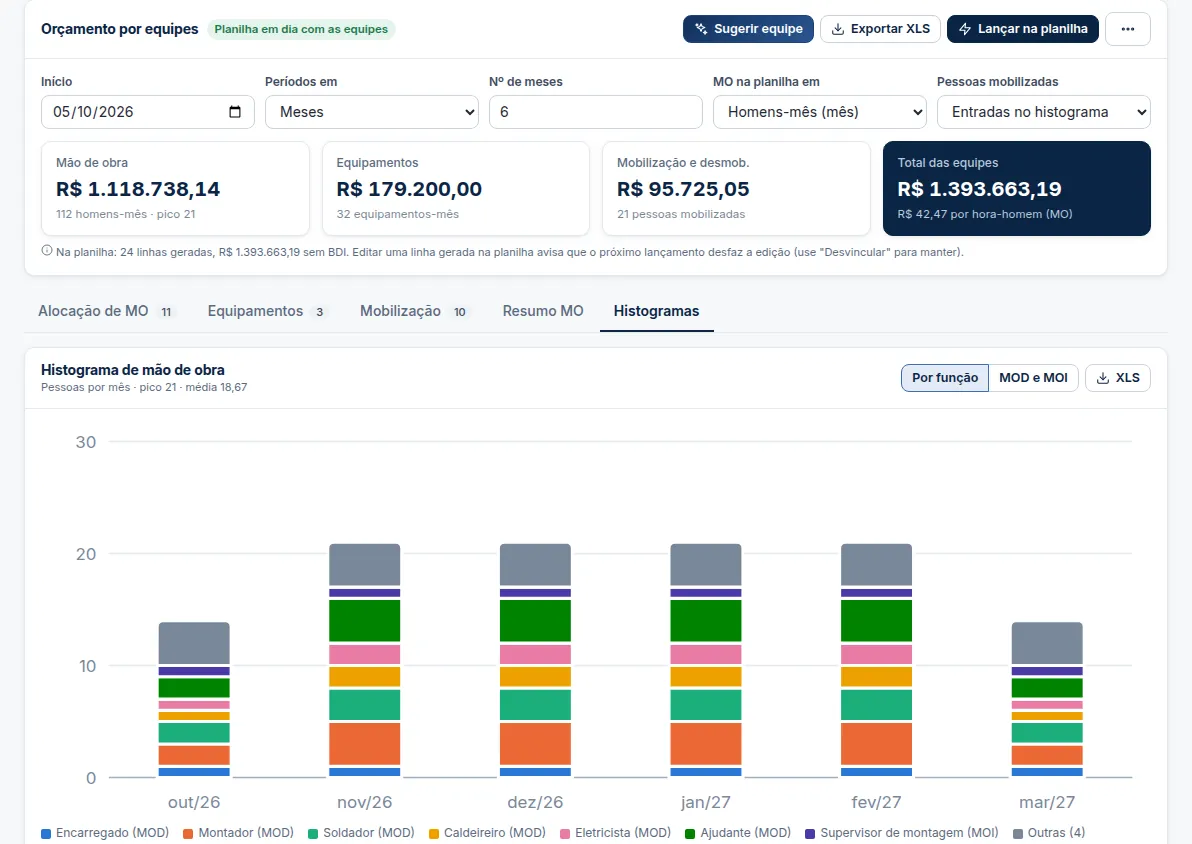
Task: Open the calendar picker in Início field
Action: (235, 112)
